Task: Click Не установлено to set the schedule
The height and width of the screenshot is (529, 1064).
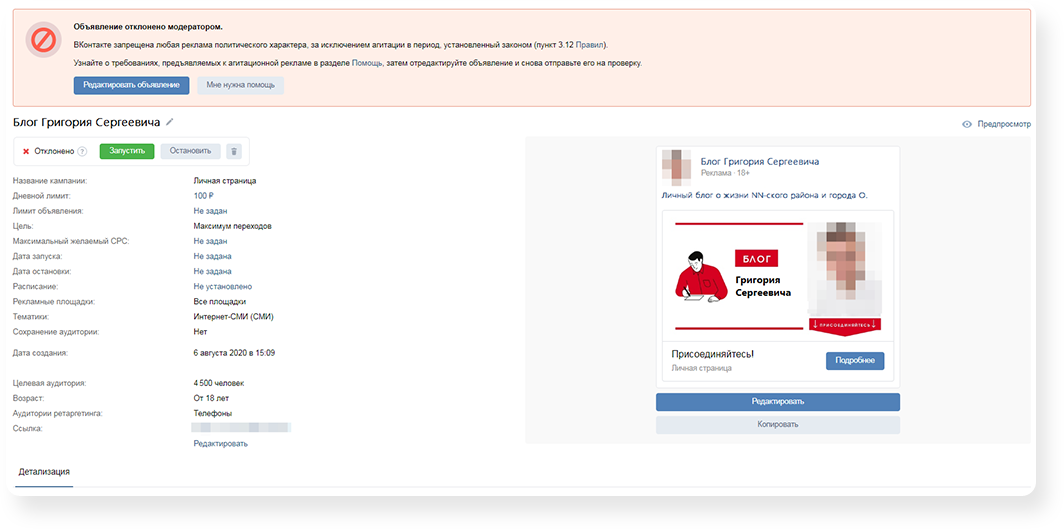Action: coord(222,286)
